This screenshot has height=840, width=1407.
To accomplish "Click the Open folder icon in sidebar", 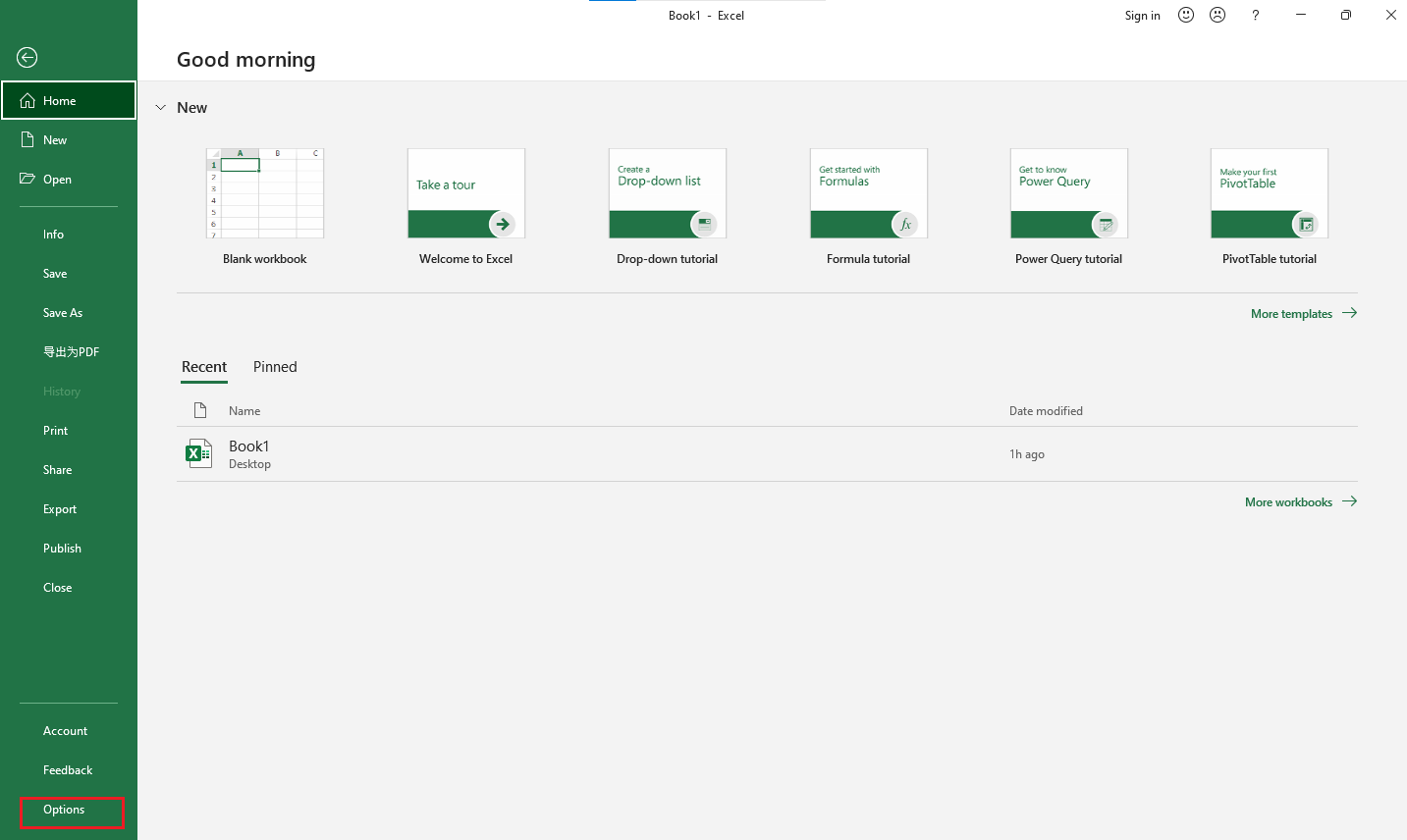I will coord(27,179).
